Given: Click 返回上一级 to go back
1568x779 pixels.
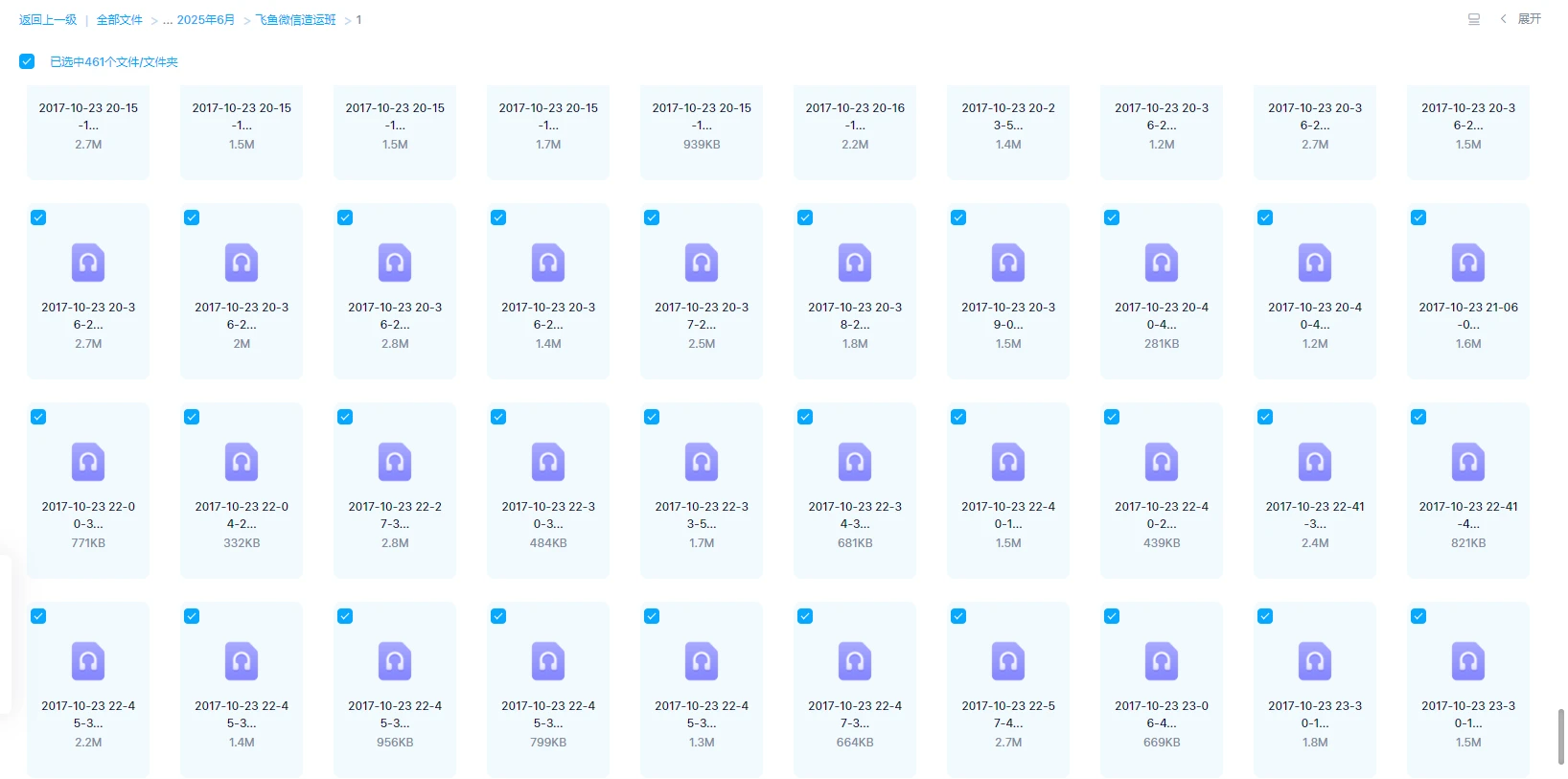Looking at the screenshot, I should coord(48,20).
